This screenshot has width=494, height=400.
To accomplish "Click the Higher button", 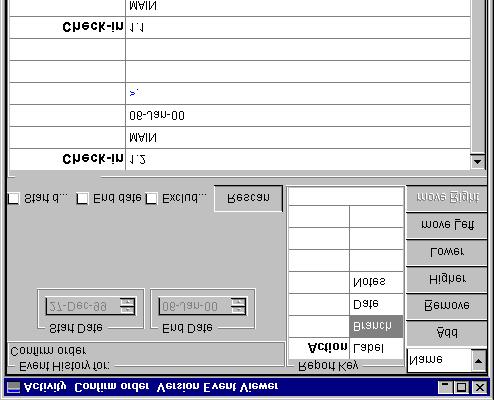I will tap(447, 279).
